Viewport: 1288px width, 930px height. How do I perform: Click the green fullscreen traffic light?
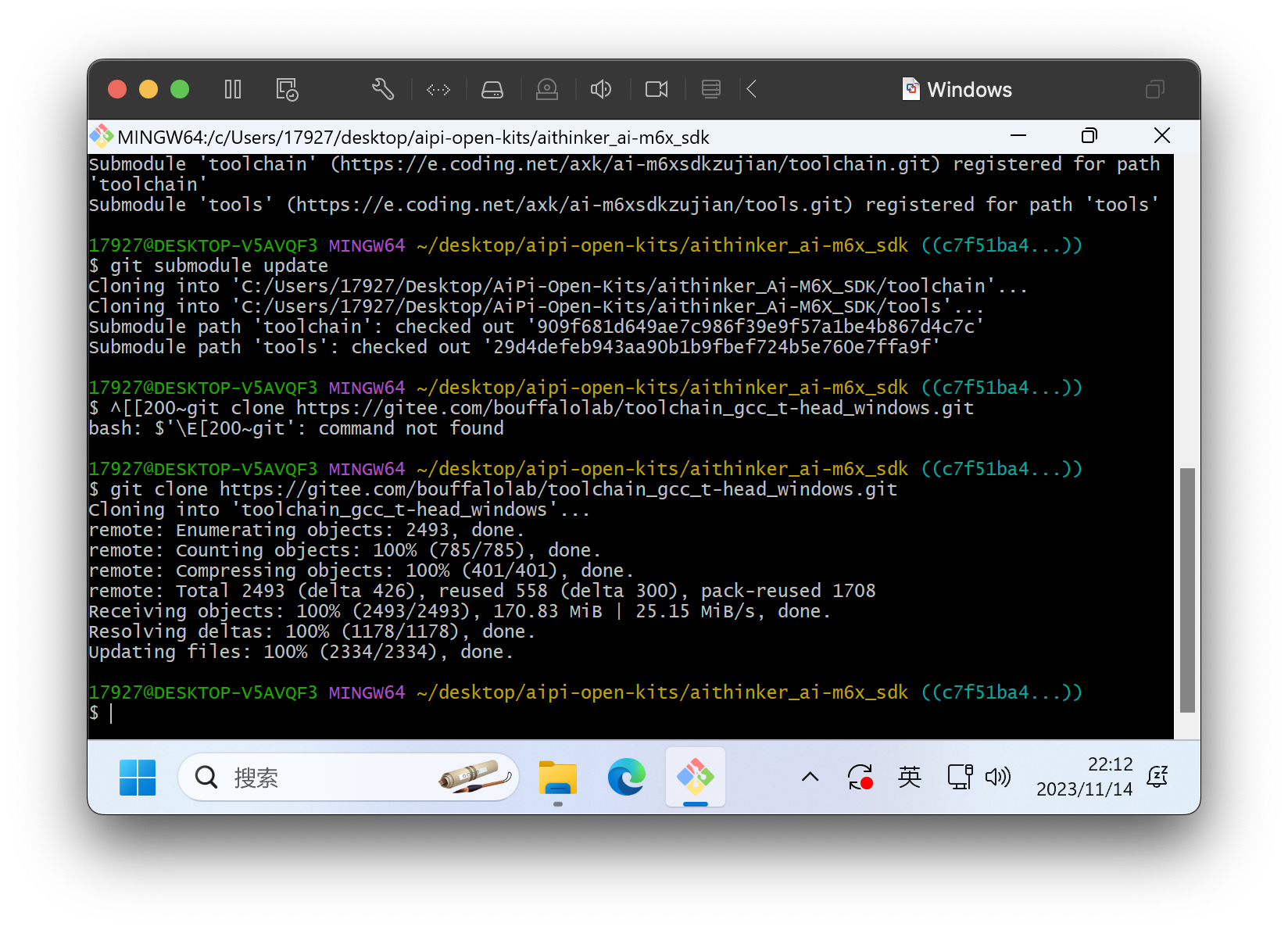pos(180,89)
